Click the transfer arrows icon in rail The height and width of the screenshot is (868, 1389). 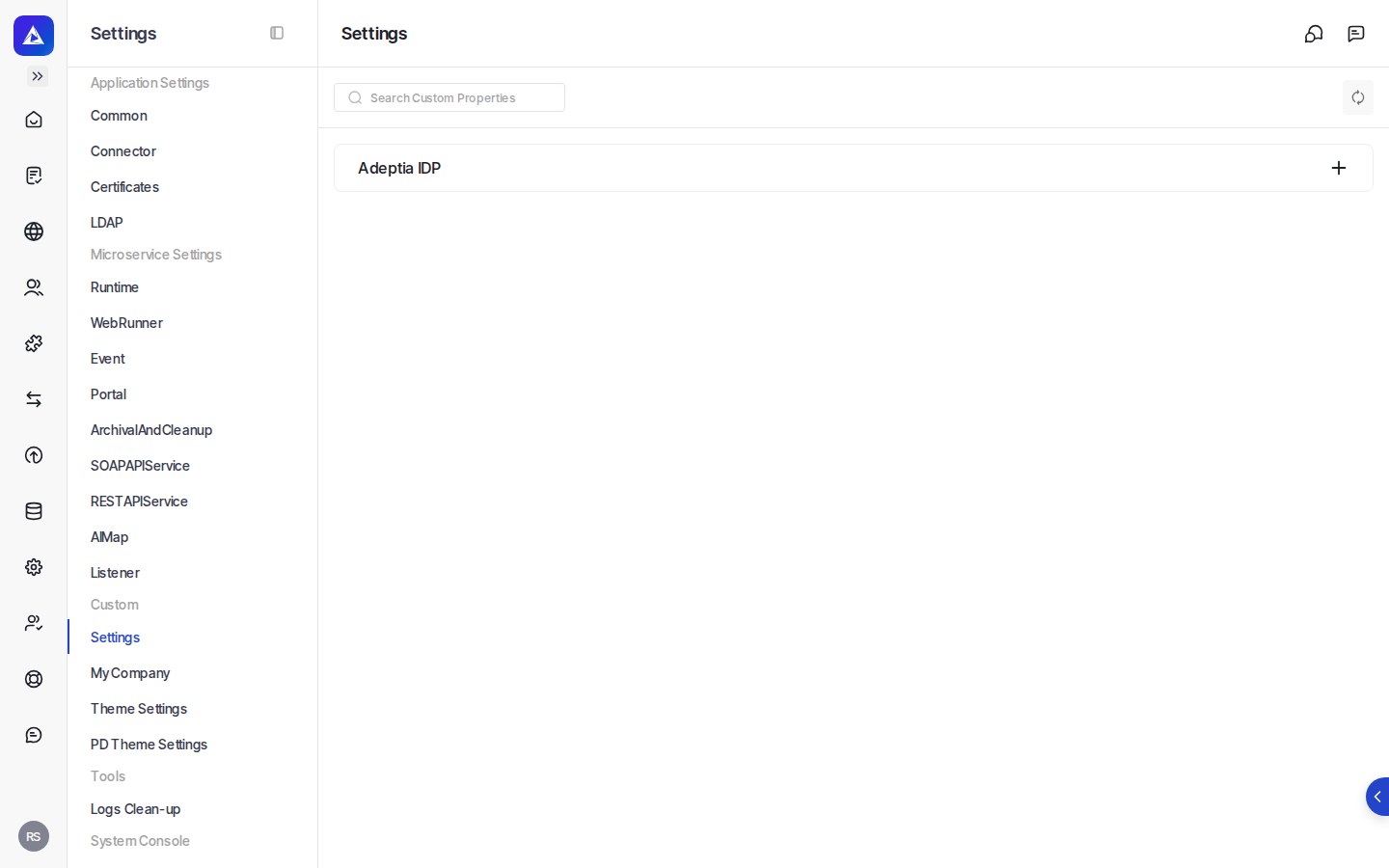(34, 399)
